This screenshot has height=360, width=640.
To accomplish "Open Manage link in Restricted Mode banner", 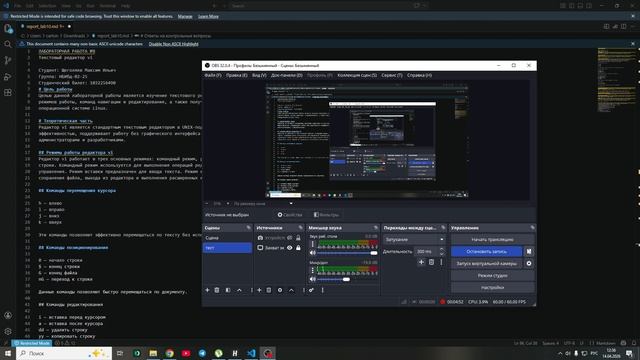I will [x=185, y=16].
